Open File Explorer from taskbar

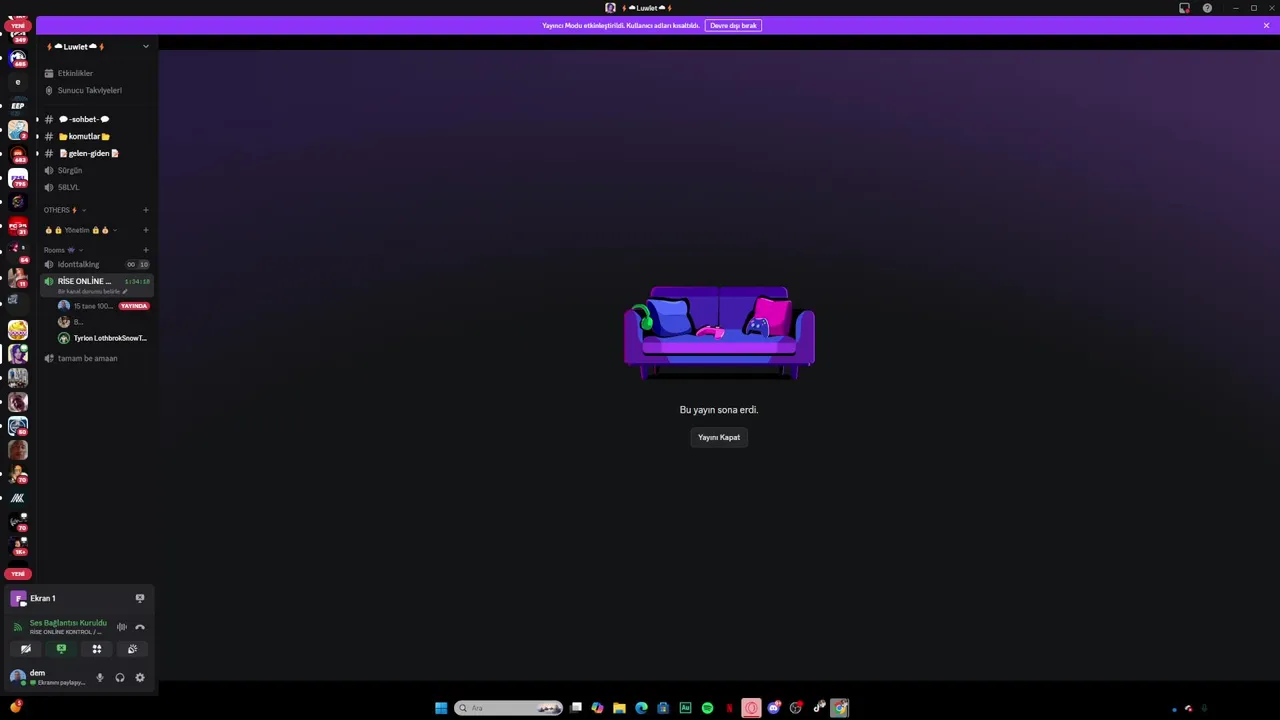tap(619, 708)
